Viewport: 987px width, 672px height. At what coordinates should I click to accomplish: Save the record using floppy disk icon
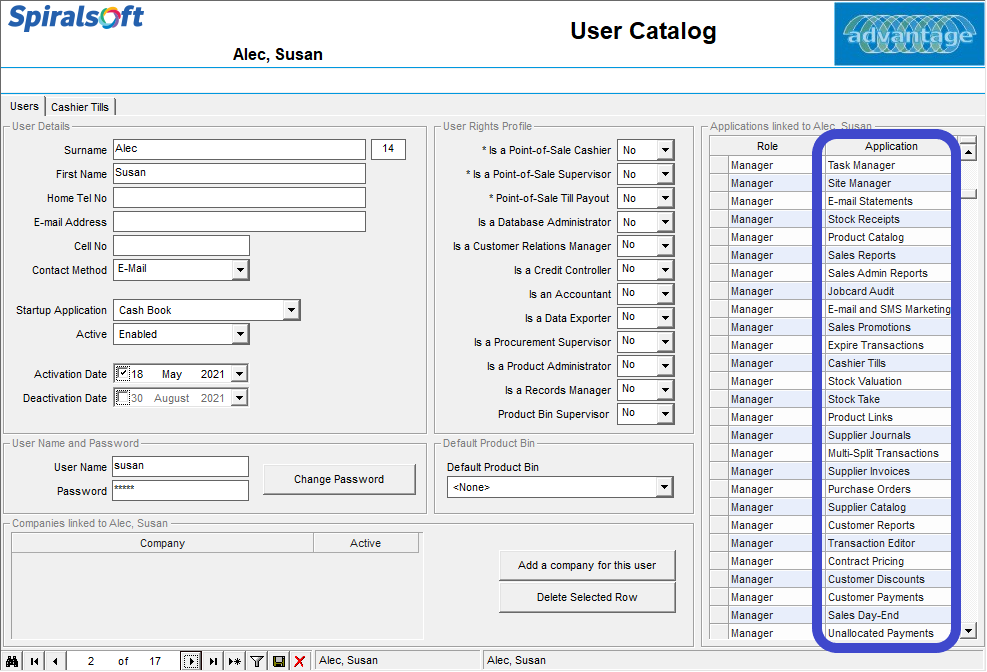(x=279, y=661)
